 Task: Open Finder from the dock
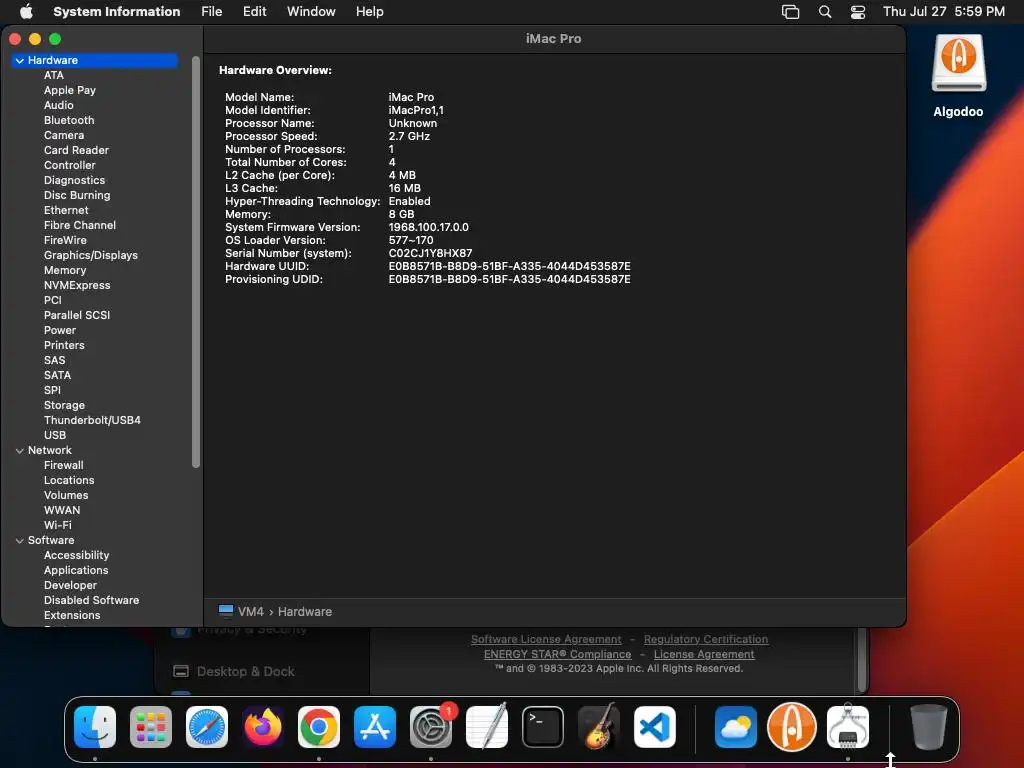tap(95, 727)
